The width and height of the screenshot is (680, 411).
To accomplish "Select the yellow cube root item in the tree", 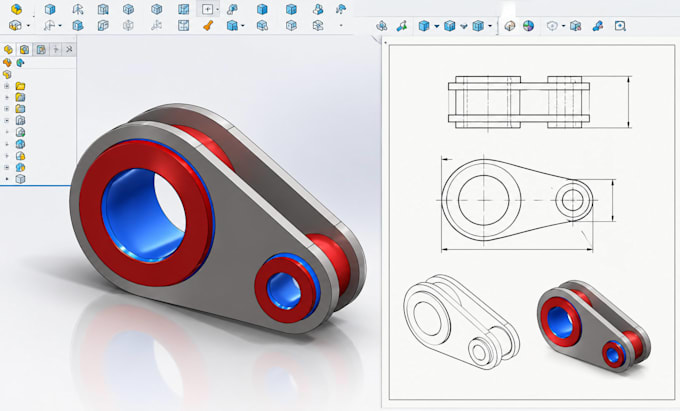I will coord(7,74).
